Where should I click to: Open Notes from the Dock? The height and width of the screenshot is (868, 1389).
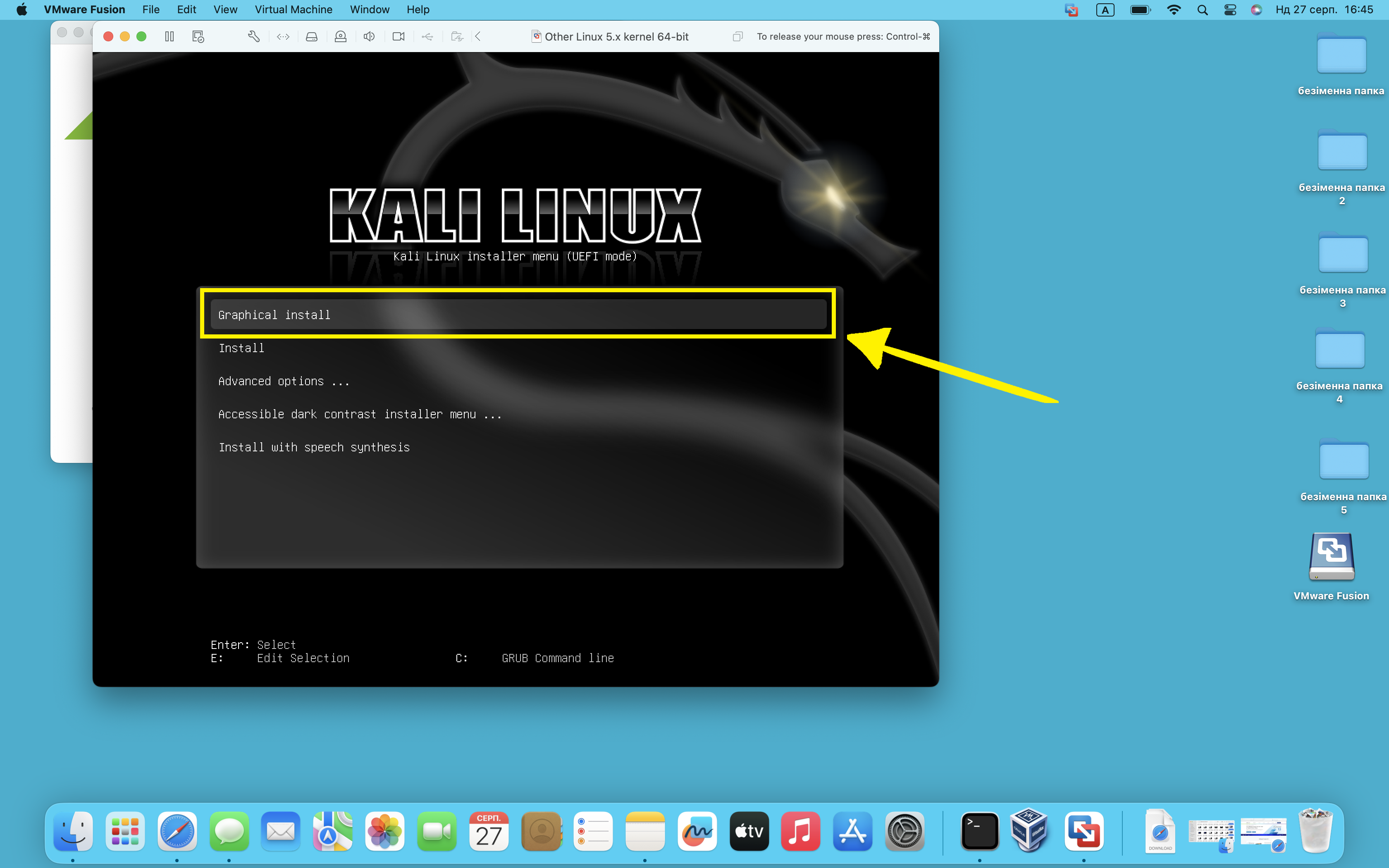(644, 831)
